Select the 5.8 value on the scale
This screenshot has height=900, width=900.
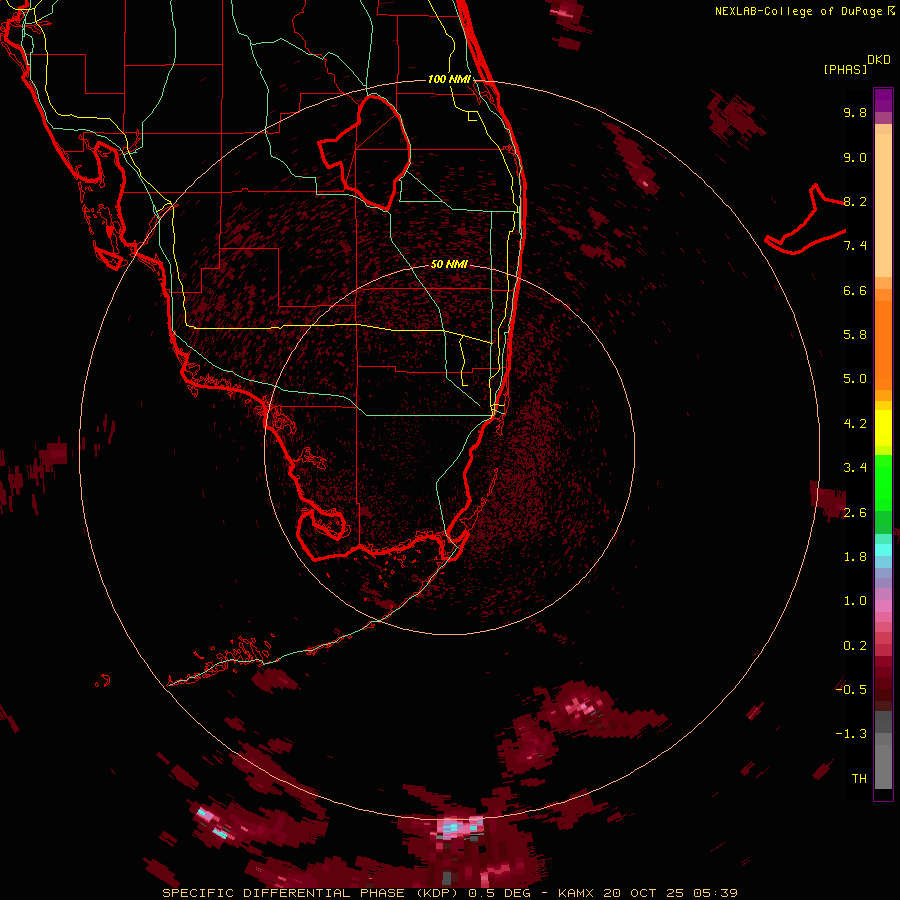pyautogui.click(x=855, y=335)
